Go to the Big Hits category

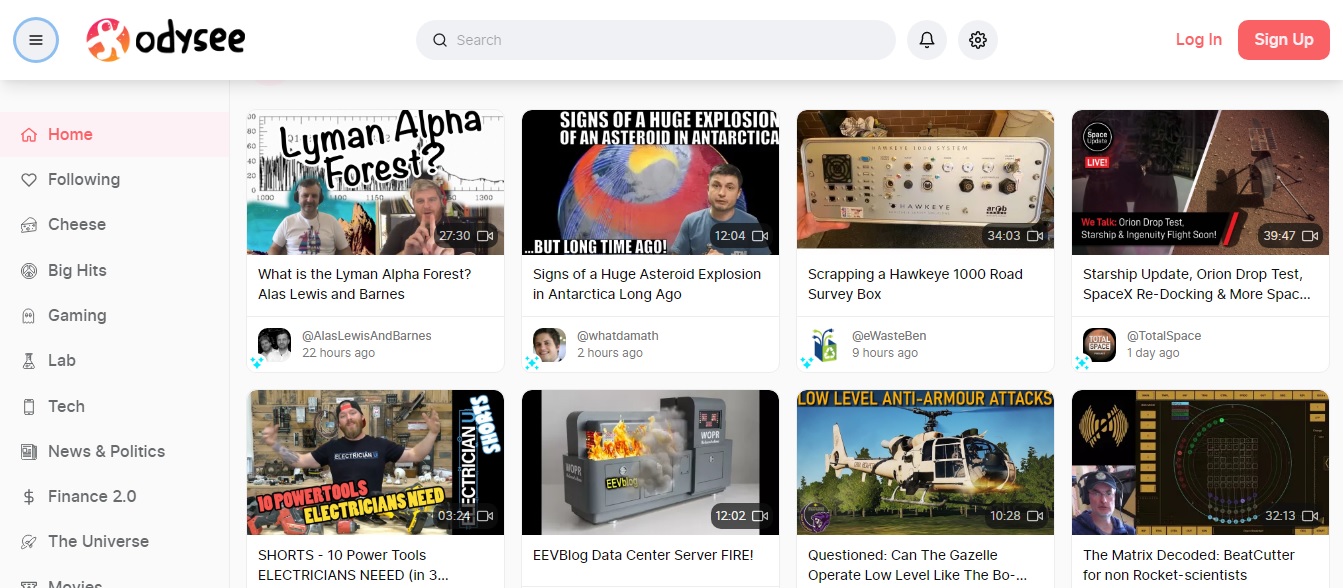(x=114, y=271)
